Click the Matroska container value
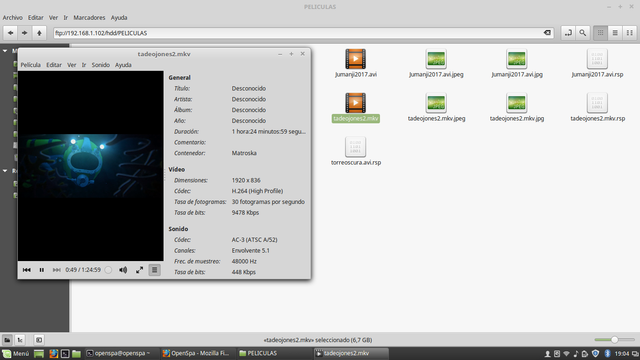This screenshot has height=360, width=640. pos(244,153)
